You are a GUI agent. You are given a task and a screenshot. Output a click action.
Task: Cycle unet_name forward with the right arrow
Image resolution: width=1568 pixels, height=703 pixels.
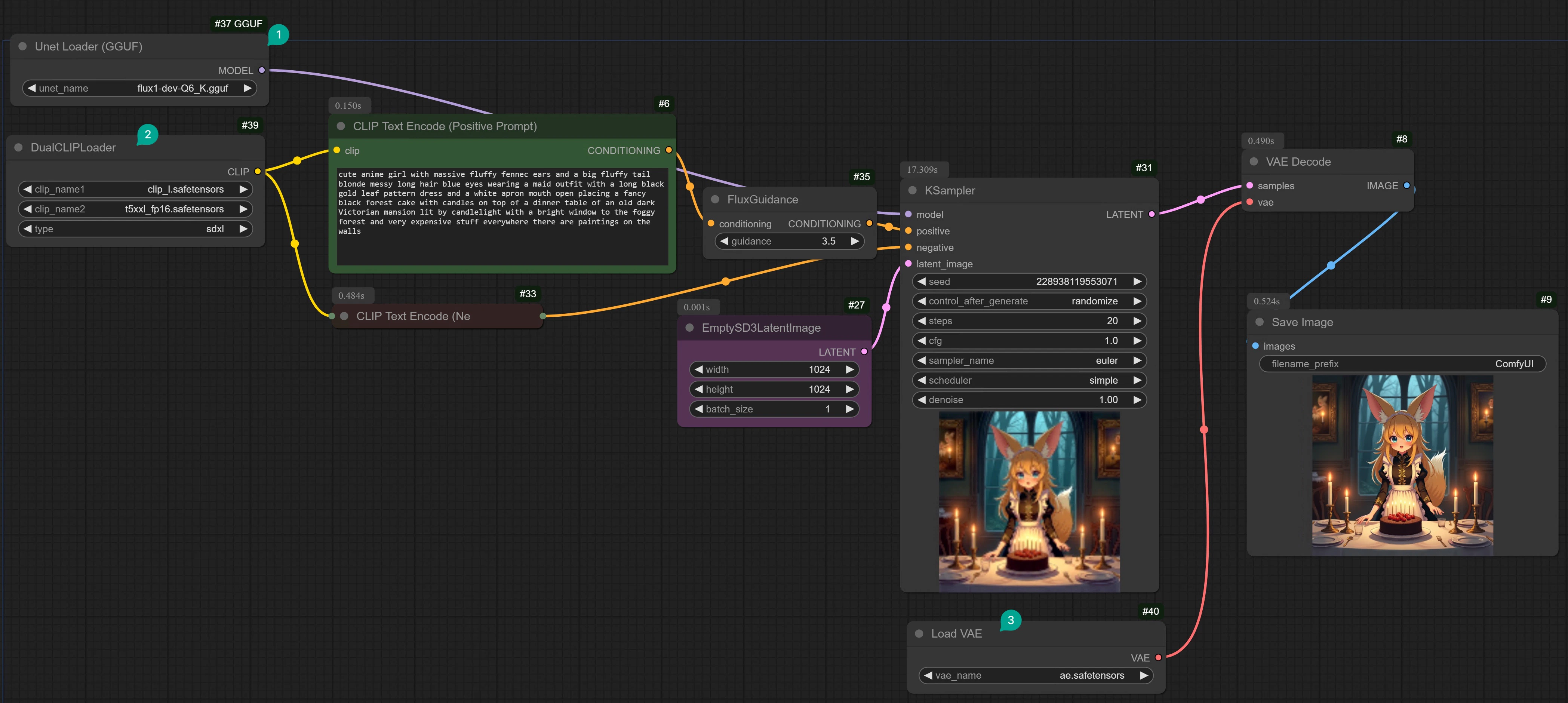(x=247, y=88)
